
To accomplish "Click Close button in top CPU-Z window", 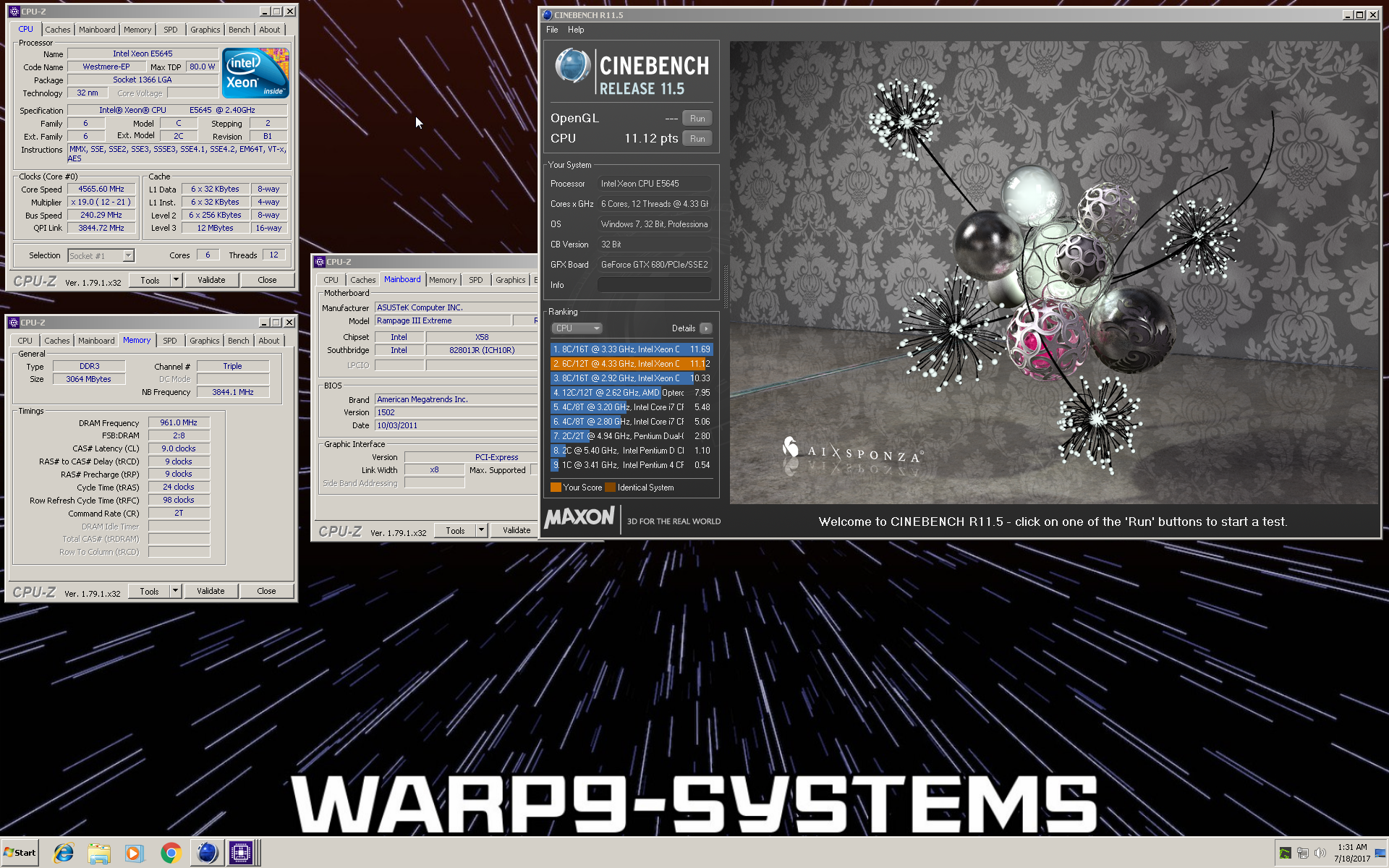I will (x=267, y=280).
